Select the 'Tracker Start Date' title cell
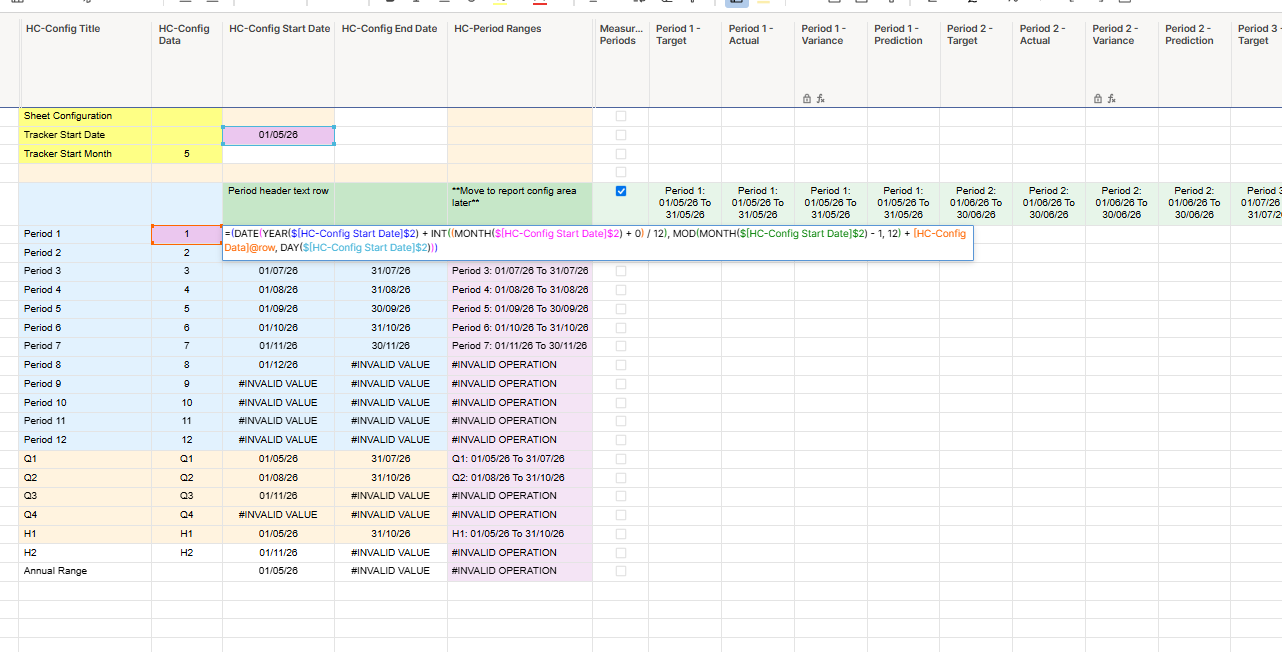1282x652 pixels. [85, 135]
